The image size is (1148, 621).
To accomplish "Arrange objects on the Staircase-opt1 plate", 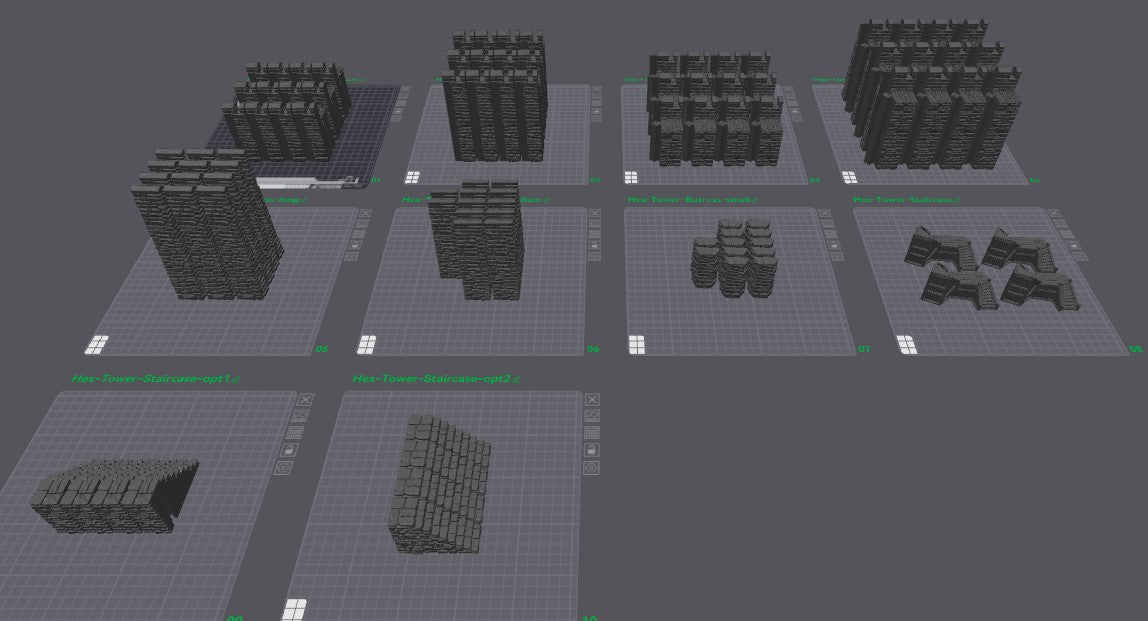I will point(296,432).
